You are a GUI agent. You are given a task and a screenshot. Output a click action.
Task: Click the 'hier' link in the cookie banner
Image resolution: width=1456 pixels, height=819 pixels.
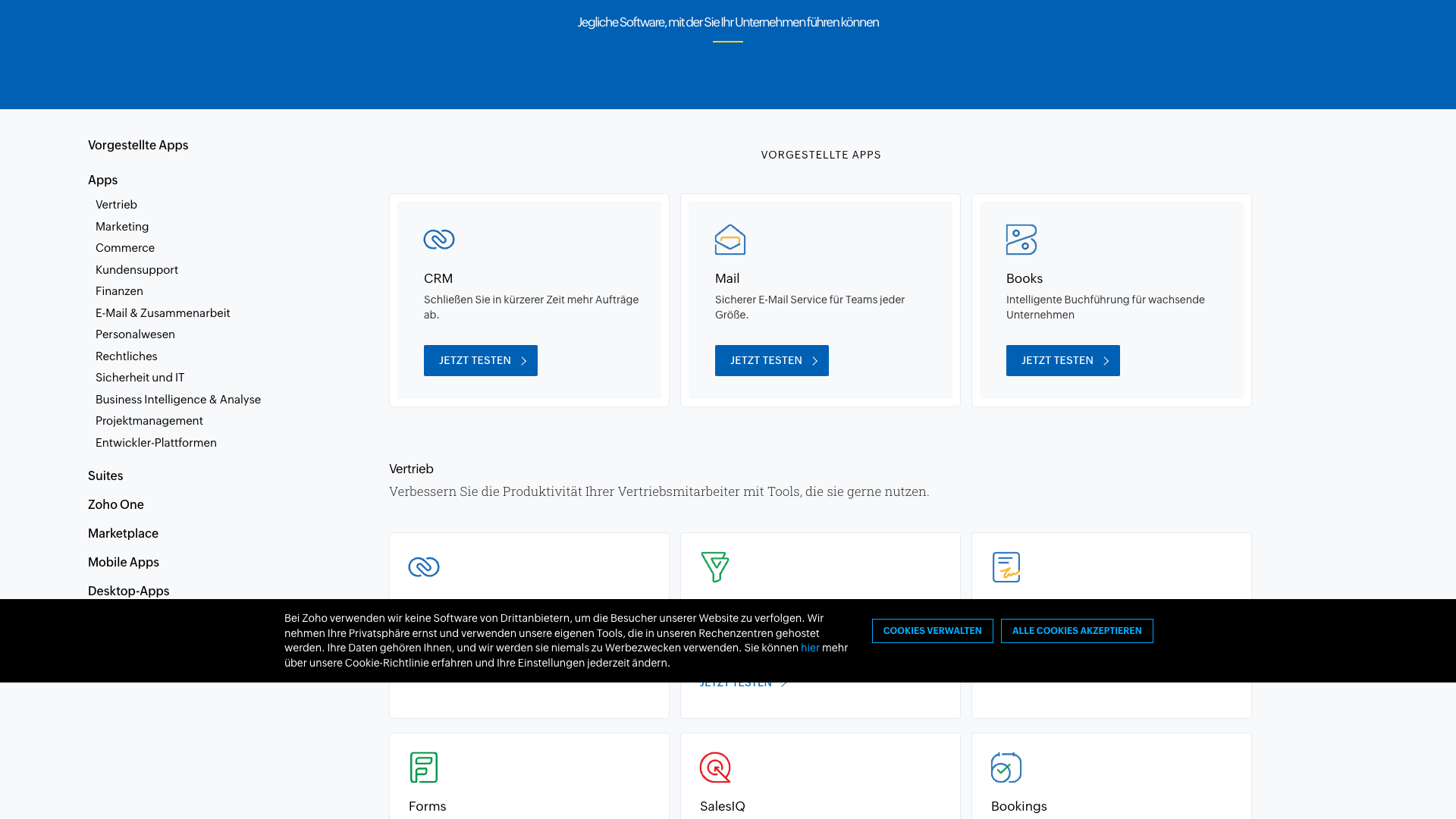point(810,648)
